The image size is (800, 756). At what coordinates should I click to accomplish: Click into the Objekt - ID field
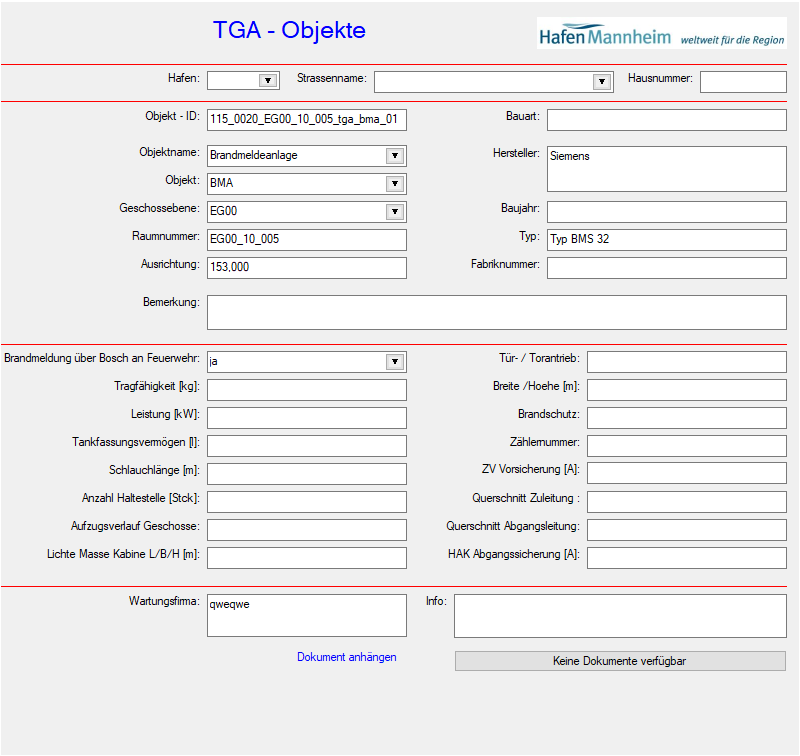pos(307,120)
